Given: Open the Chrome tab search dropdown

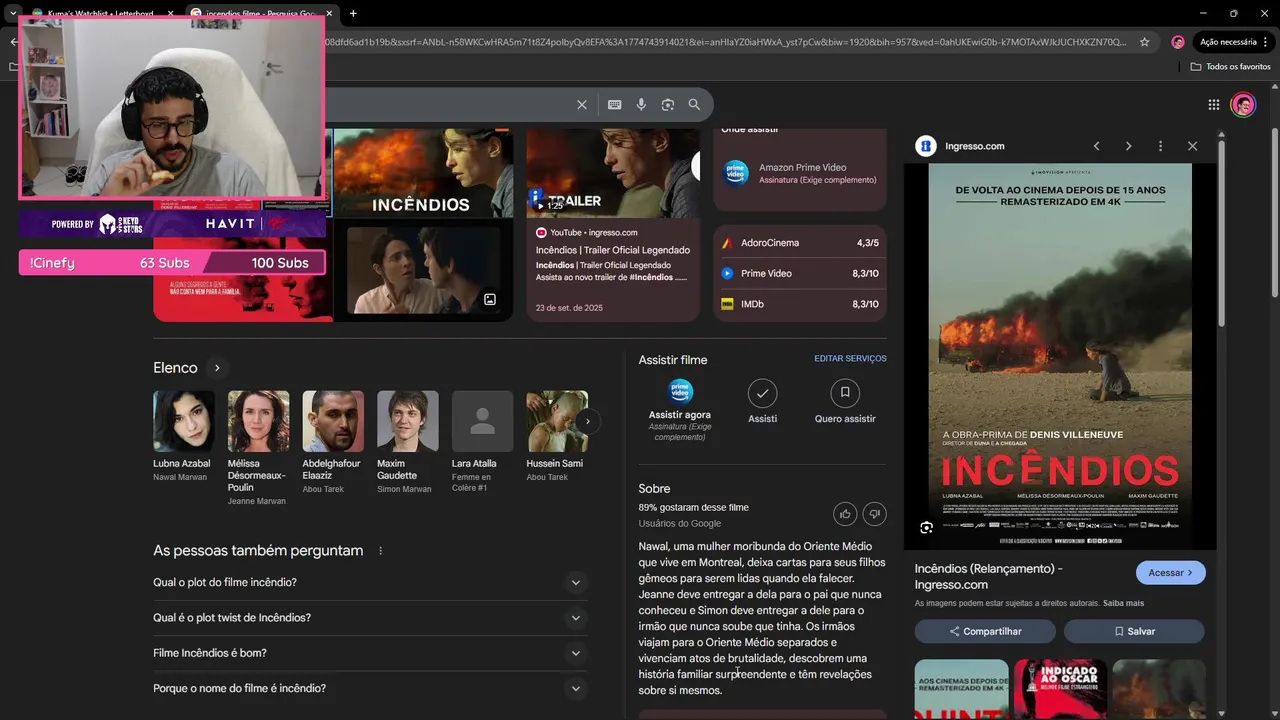Looking at the screenshot, I should tap(13, 14).
